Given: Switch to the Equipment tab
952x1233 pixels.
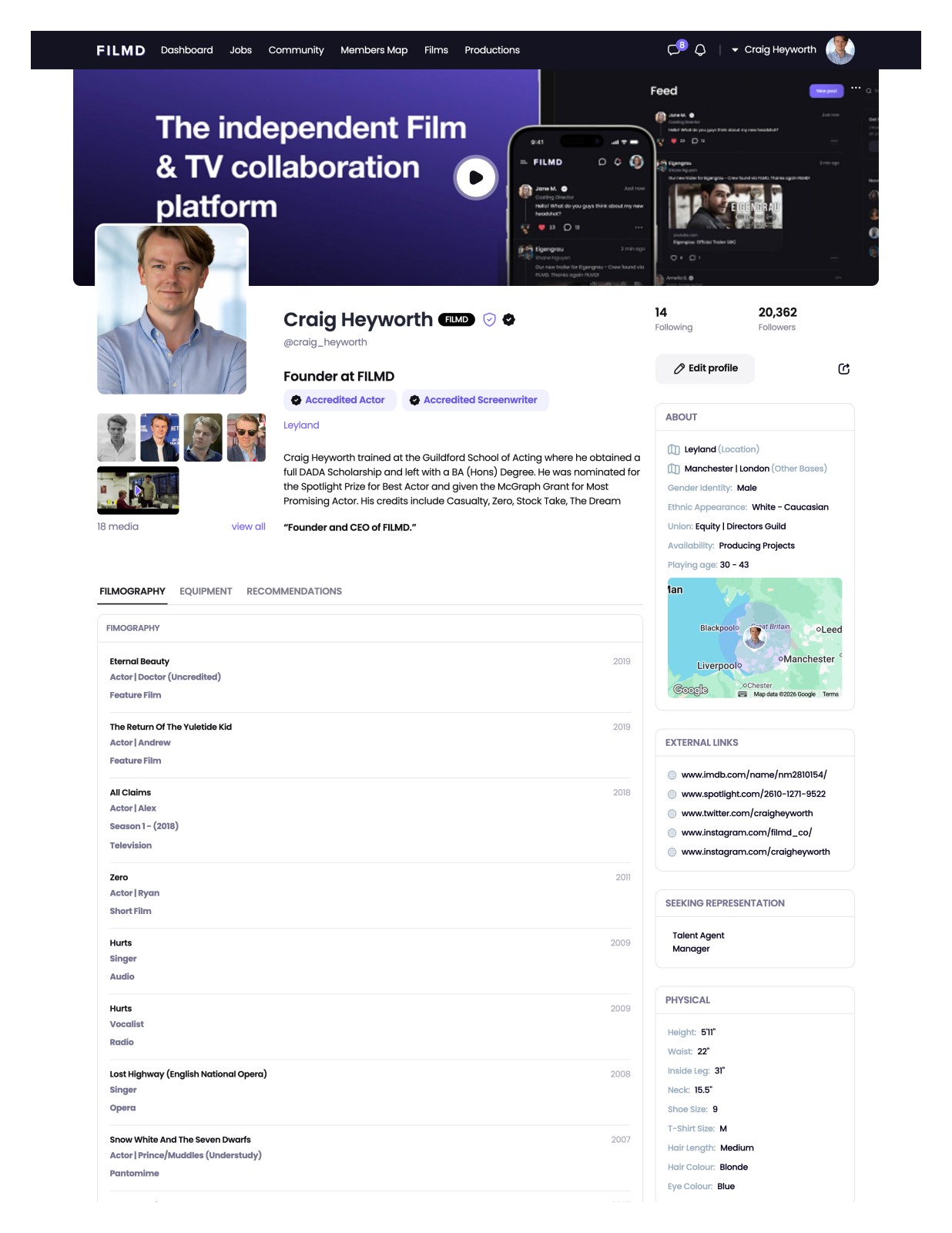Looking at the screenshot, I should point(206,591).
